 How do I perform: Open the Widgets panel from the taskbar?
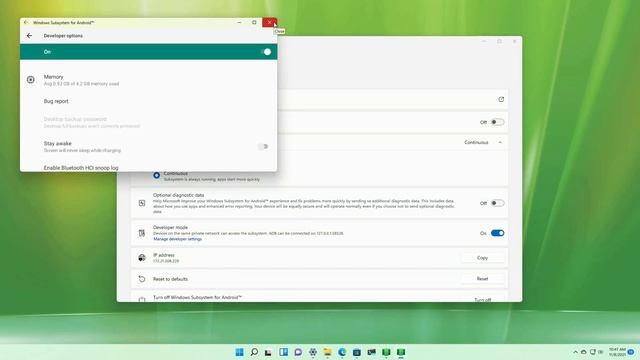pos(283,352)
